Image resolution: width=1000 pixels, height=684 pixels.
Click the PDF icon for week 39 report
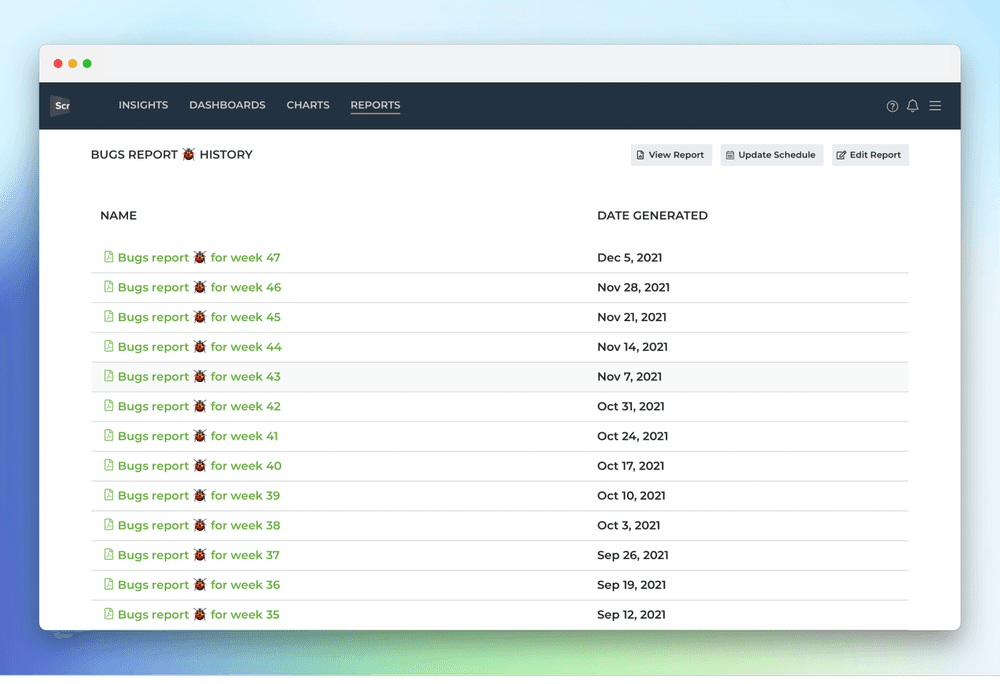point(108,495)
